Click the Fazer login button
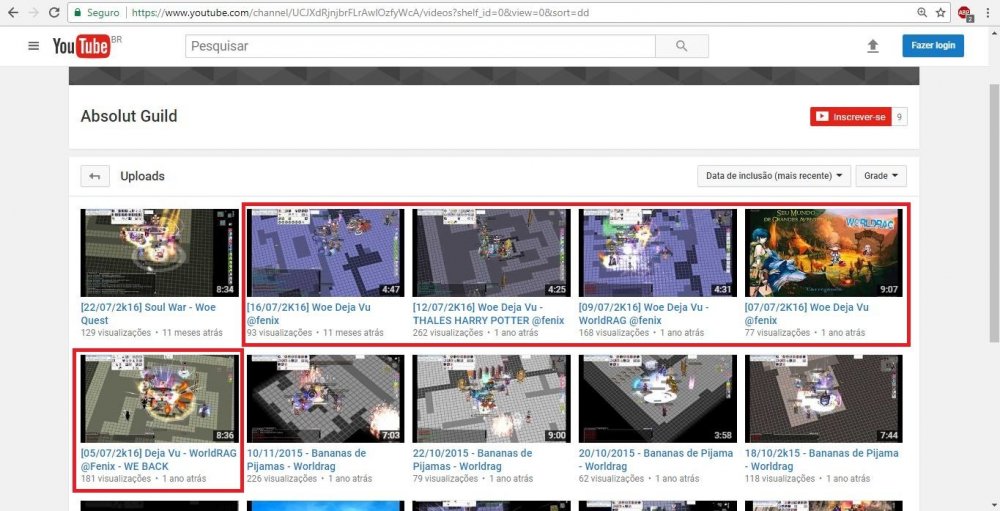Image resolution: width=1000 pixels, height=511 pixels. [x=933, y=45]
